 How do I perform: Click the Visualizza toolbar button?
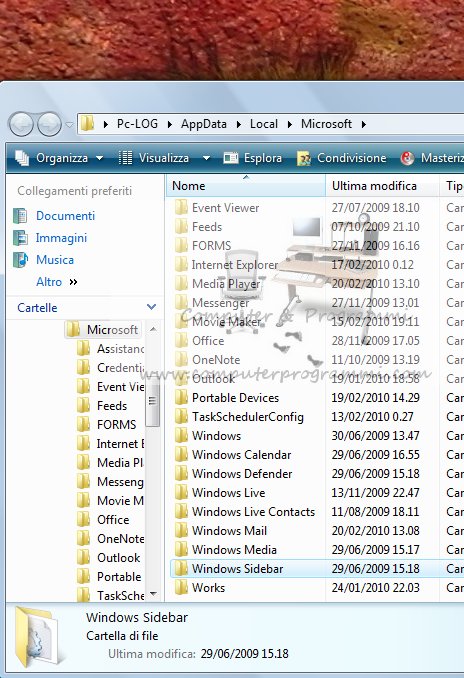[x=154, y=158]
